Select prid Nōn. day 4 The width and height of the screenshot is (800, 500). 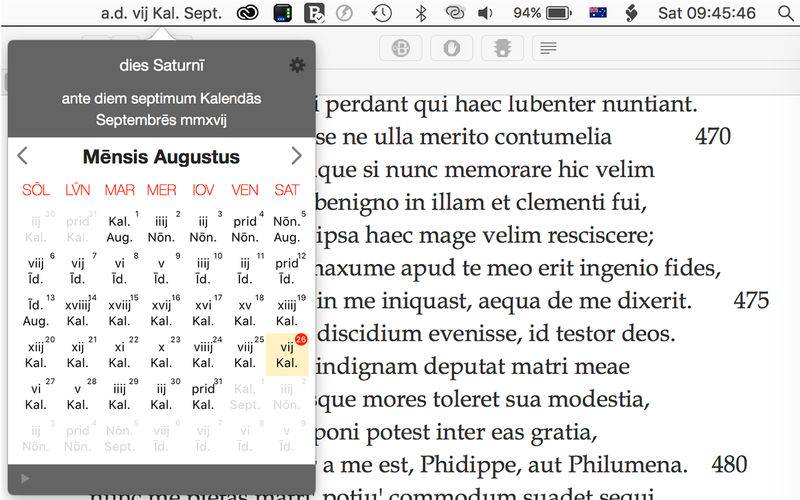245,229
